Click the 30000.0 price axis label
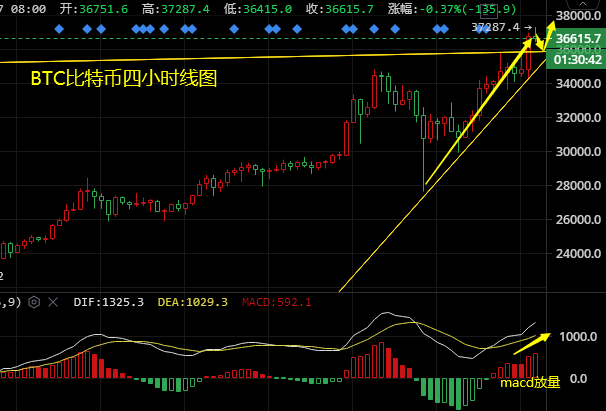The image size is (606, 411). click(578, 152)
